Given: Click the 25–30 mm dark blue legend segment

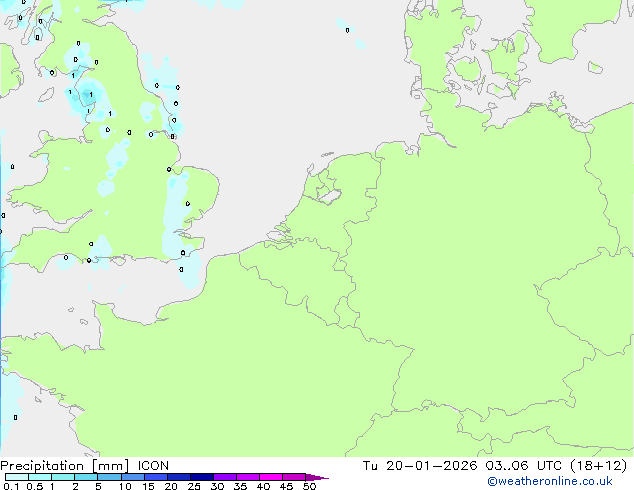Looking at the screenshot, I should [x=202, y=477].
